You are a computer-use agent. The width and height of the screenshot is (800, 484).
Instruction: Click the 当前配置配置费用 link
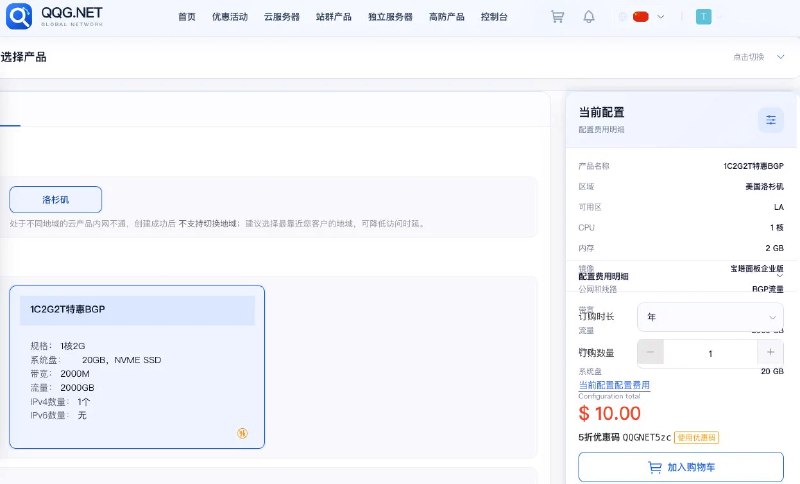pyautogui.click(x=614, y=385)
